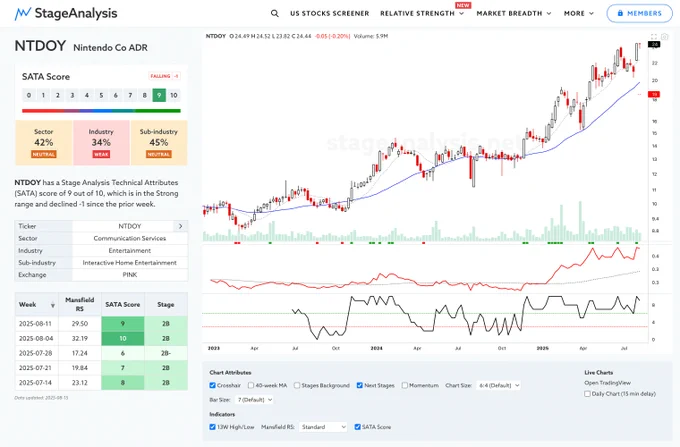Select the 2025-07-21 week row
The image size is (680, 447).
(101, 368)
